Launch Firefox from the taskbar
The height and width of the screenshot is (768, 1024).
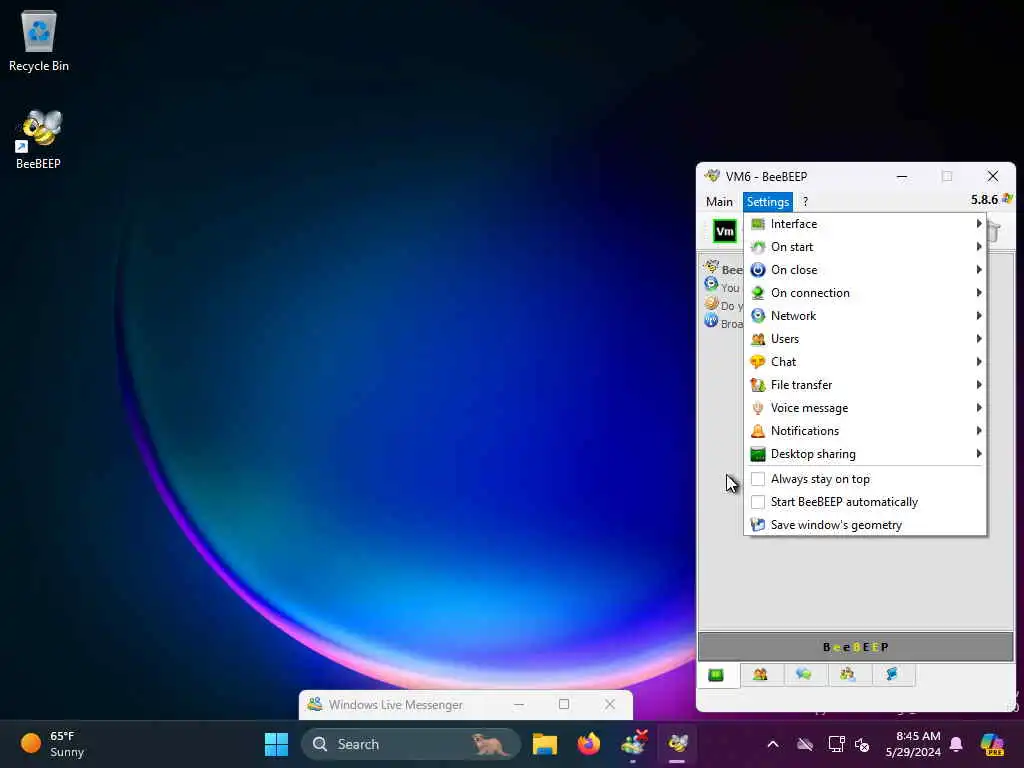click(x=588, y=744)
